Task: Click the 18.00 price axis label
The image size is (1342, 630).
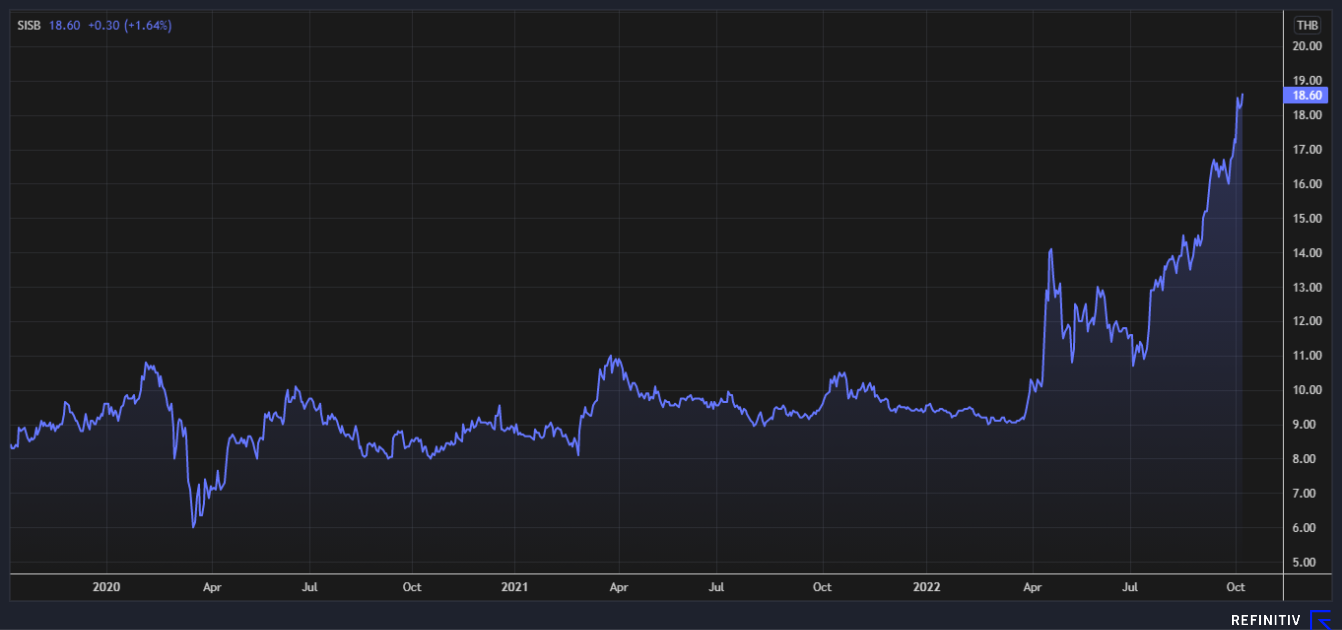Action: [x=1308, y=115]
